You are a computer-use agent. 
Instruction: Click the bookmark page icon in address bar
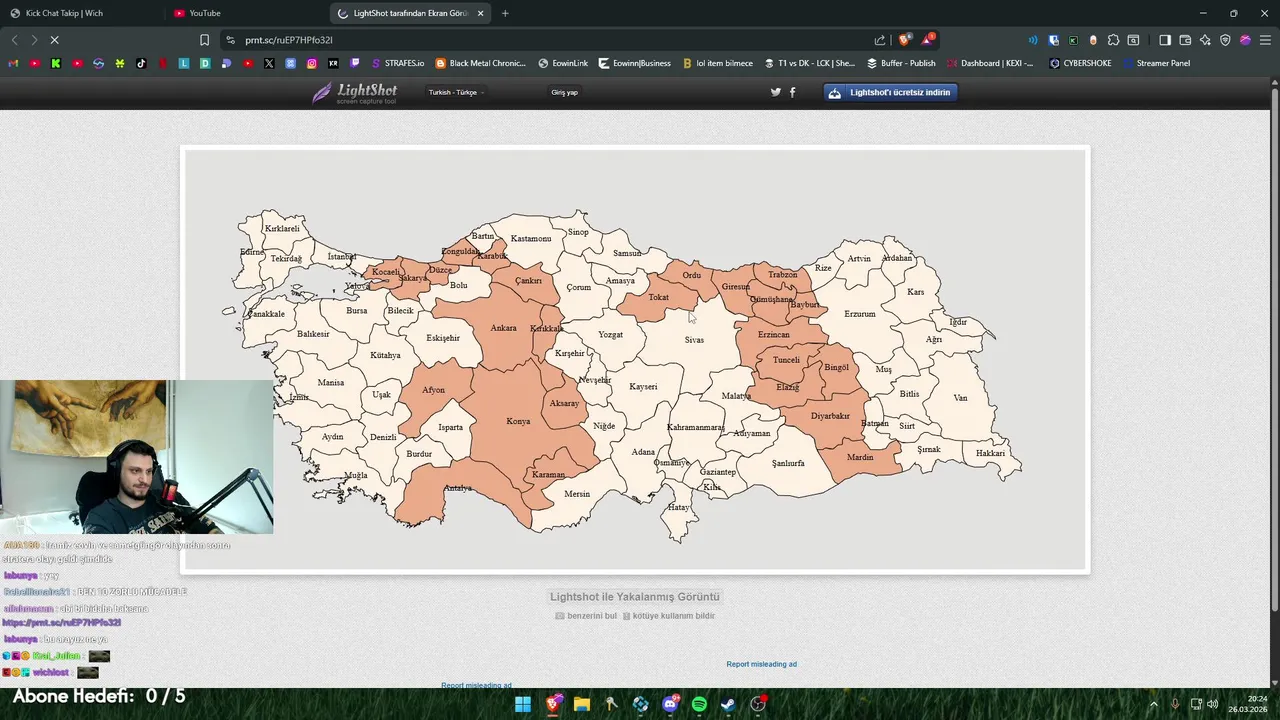pos(204,40)
